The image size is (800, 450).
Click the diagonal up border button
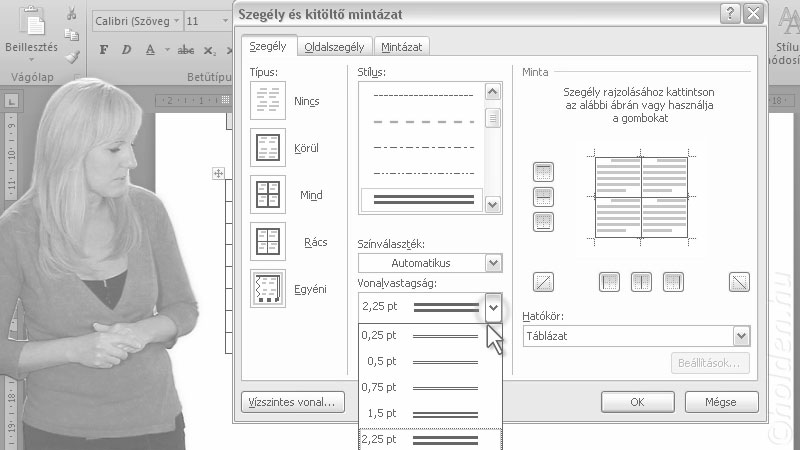pyautogui.click(x=544, y=282)
